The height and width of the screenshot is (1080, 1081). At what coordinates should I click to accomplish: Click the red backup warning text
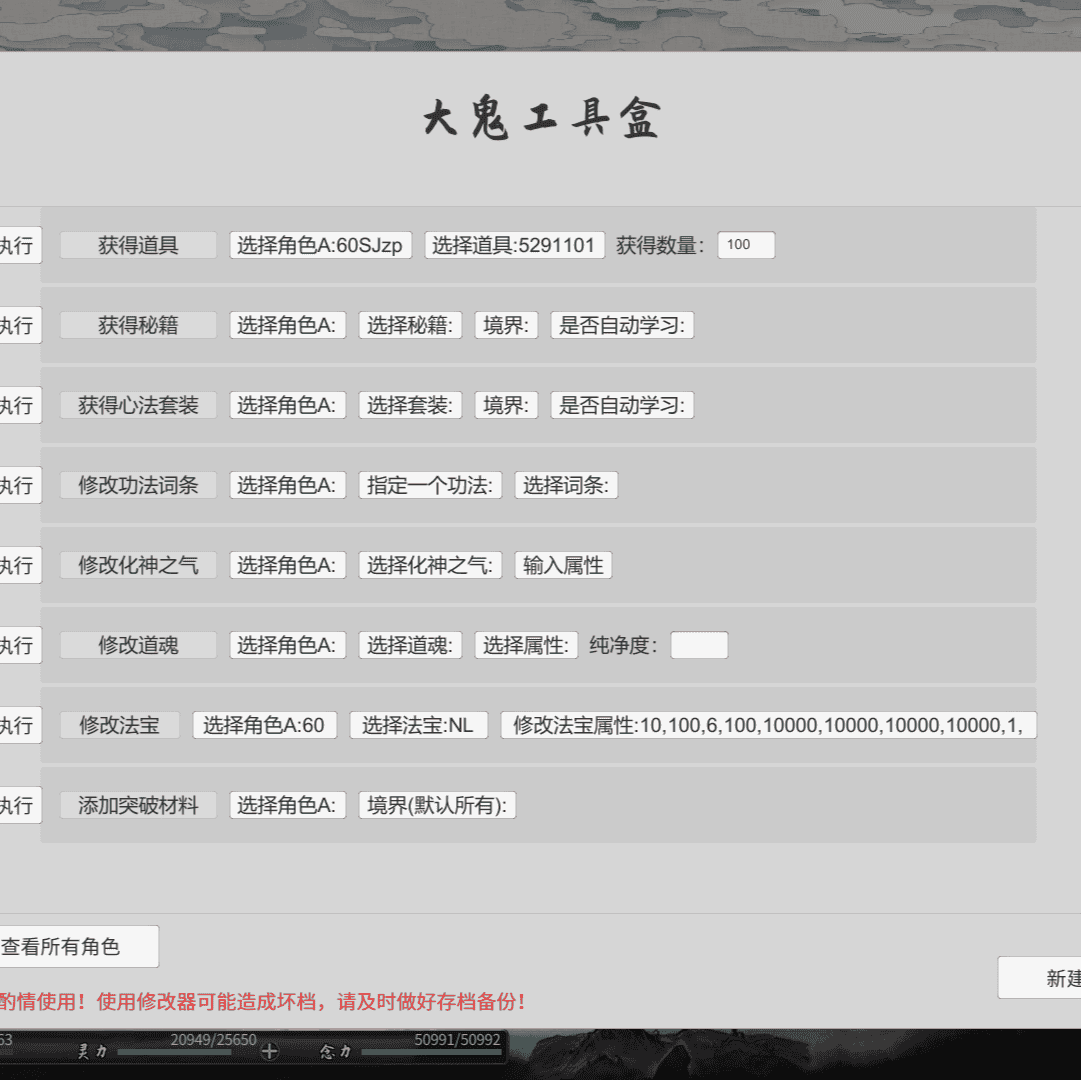coord(263,1001)
